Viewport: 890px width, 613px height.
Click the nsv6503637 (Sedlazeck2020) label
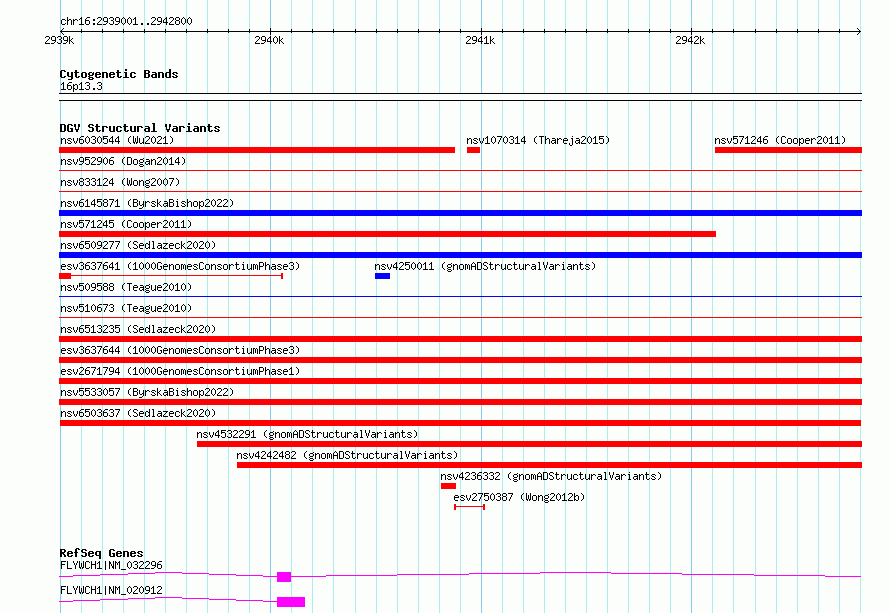(138, 413)
